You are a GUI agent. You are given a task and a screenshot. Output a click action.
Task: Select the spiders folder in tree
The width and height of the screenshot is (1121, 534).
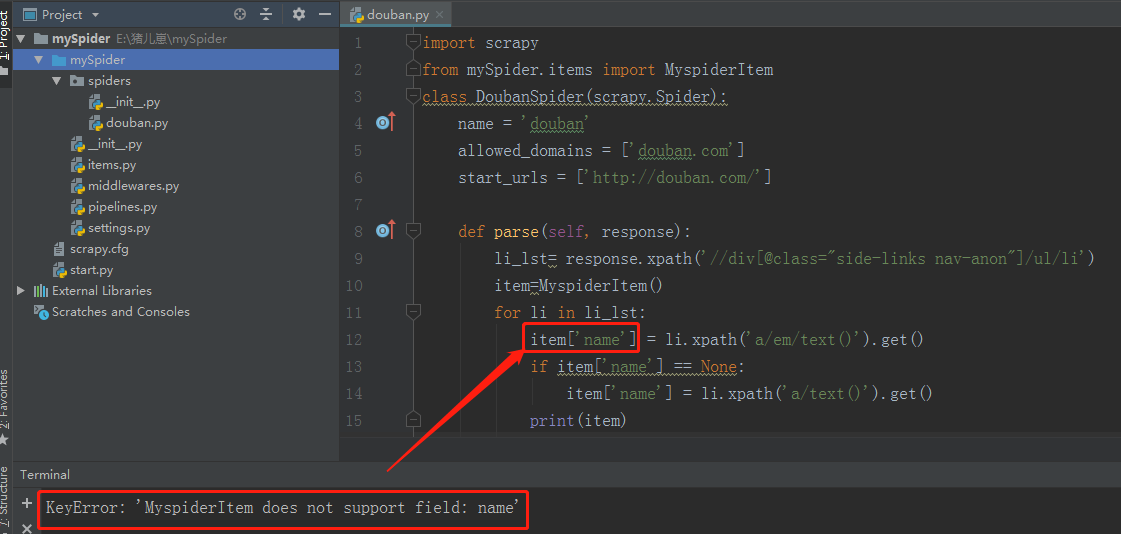point(109,81)
